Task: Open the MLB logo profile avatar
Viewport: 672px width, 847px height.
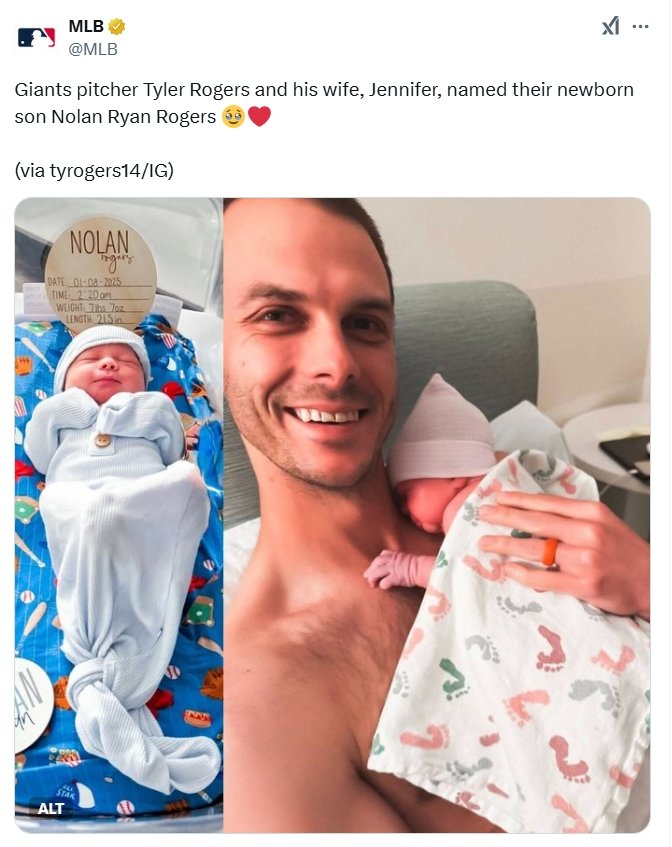Action: pyautogui.click(x=36, y=37)
